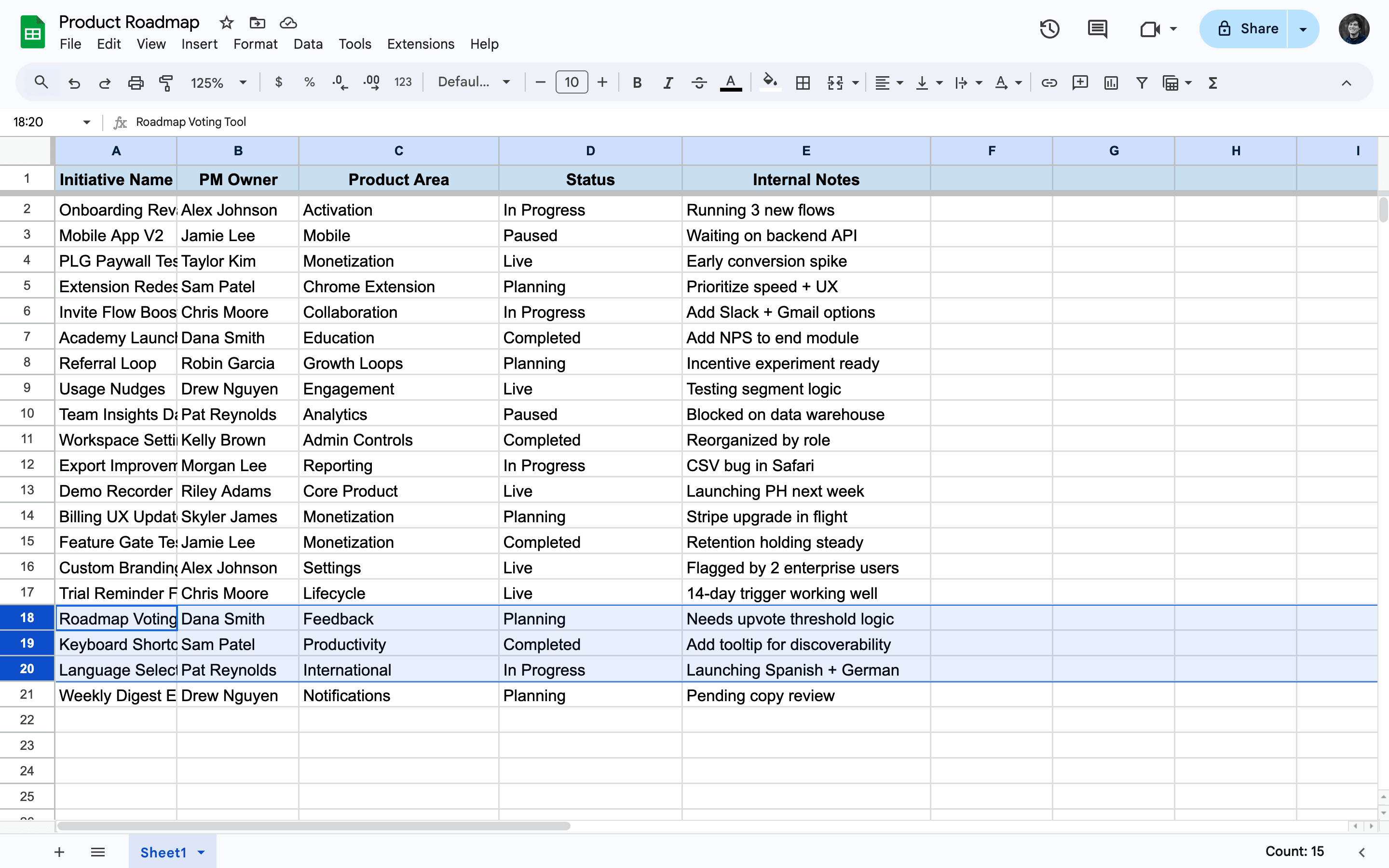Select row 21 header
The width and height of the screenshot is (1389, 868).
coord(27,694)
